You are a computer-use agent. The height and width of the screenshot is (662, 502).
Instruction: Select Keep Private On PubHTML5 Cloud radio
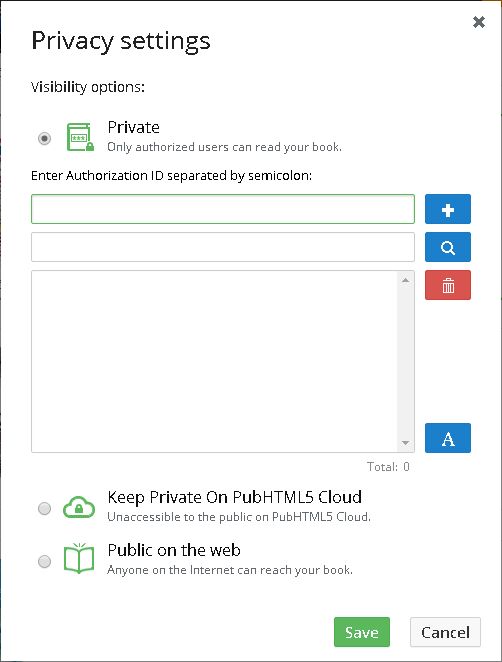coord(44,508)
